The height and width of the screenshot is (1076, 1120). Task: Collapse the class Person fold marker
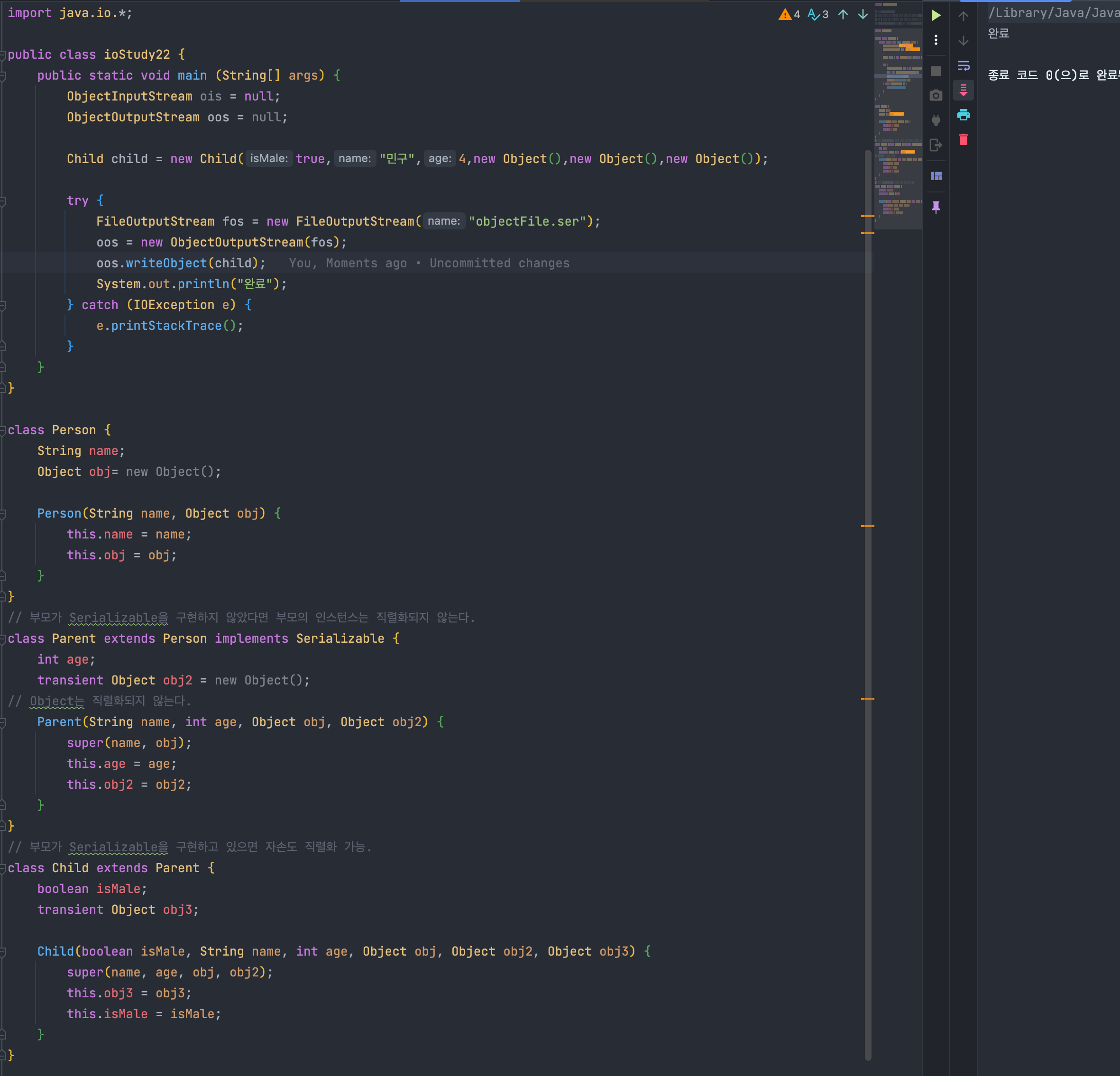(x=3, y=430)
